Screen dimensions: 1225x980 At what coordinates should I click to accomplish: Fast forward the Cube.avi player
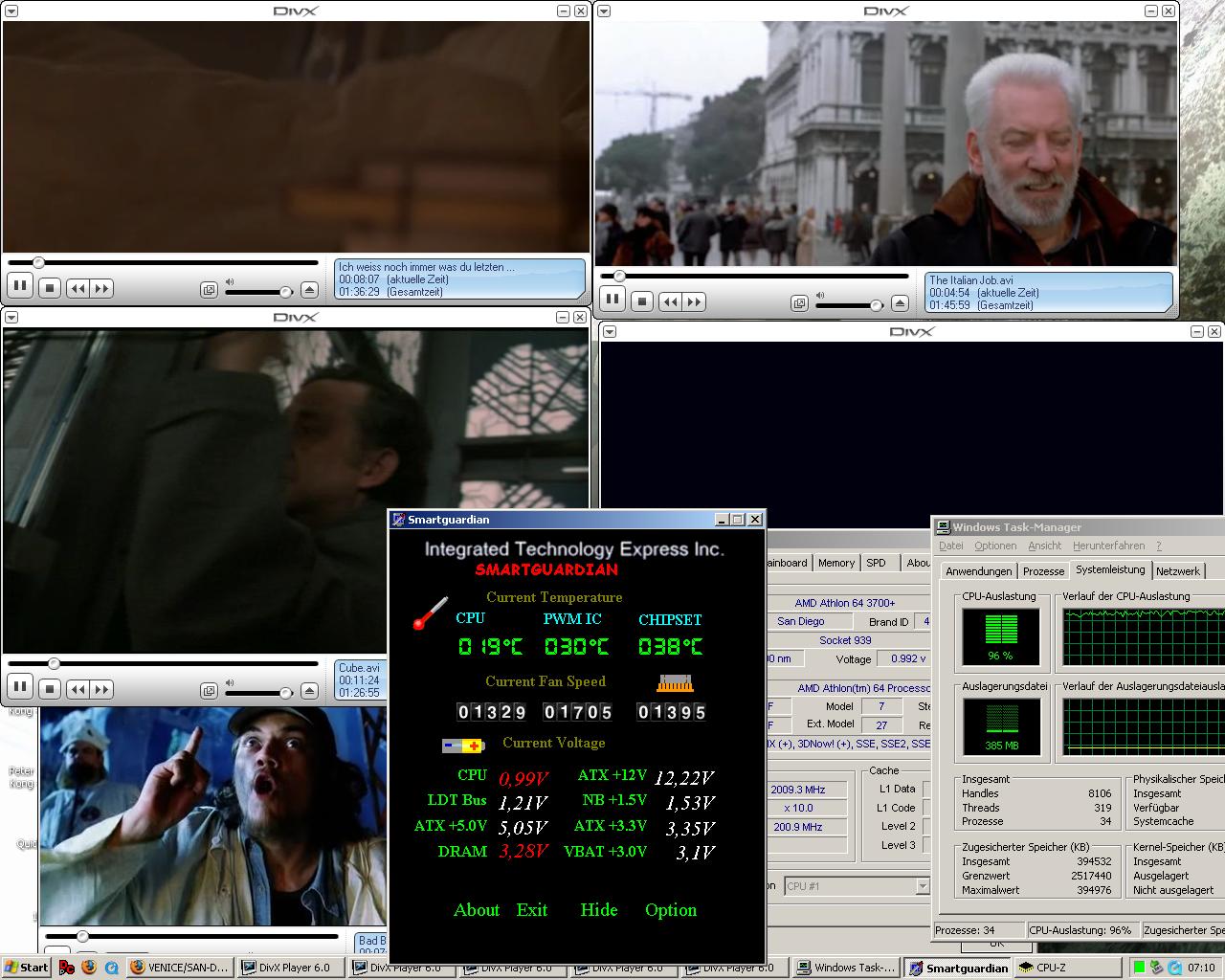[x=101, y=688]
